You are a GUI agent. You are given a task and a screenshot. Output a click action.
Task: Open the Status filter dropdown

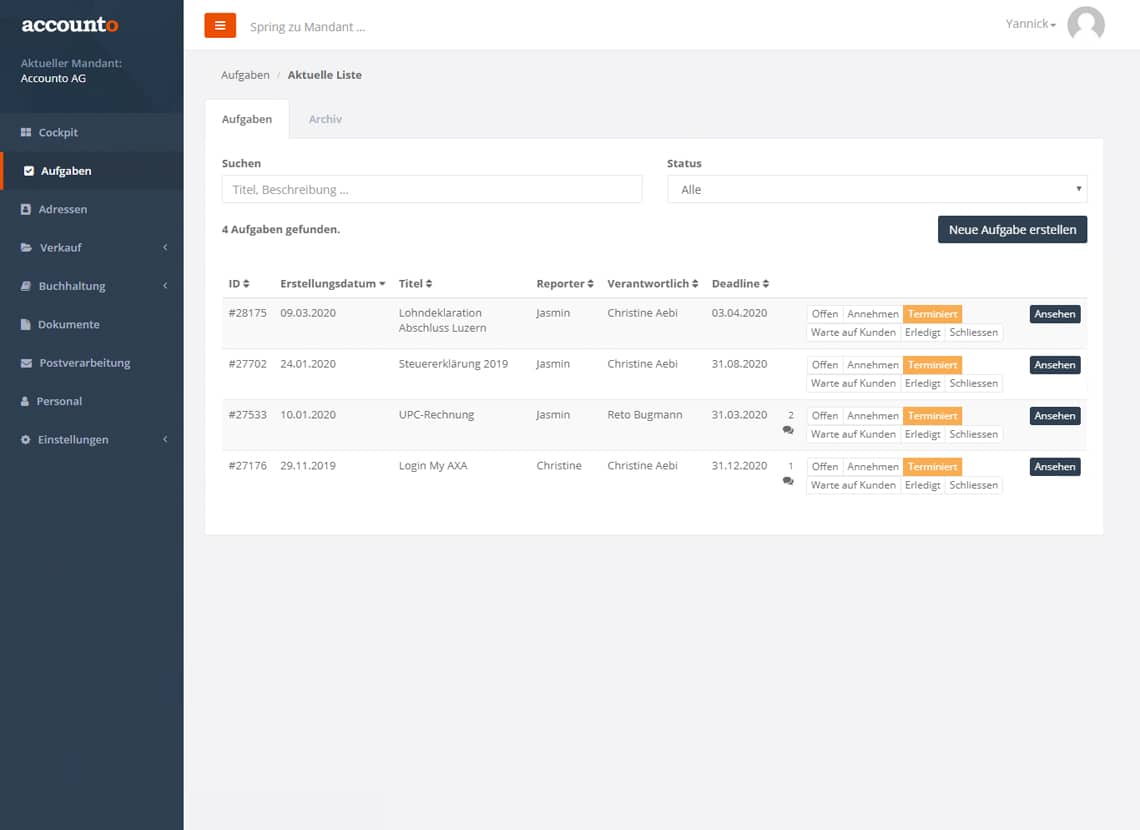877,190
